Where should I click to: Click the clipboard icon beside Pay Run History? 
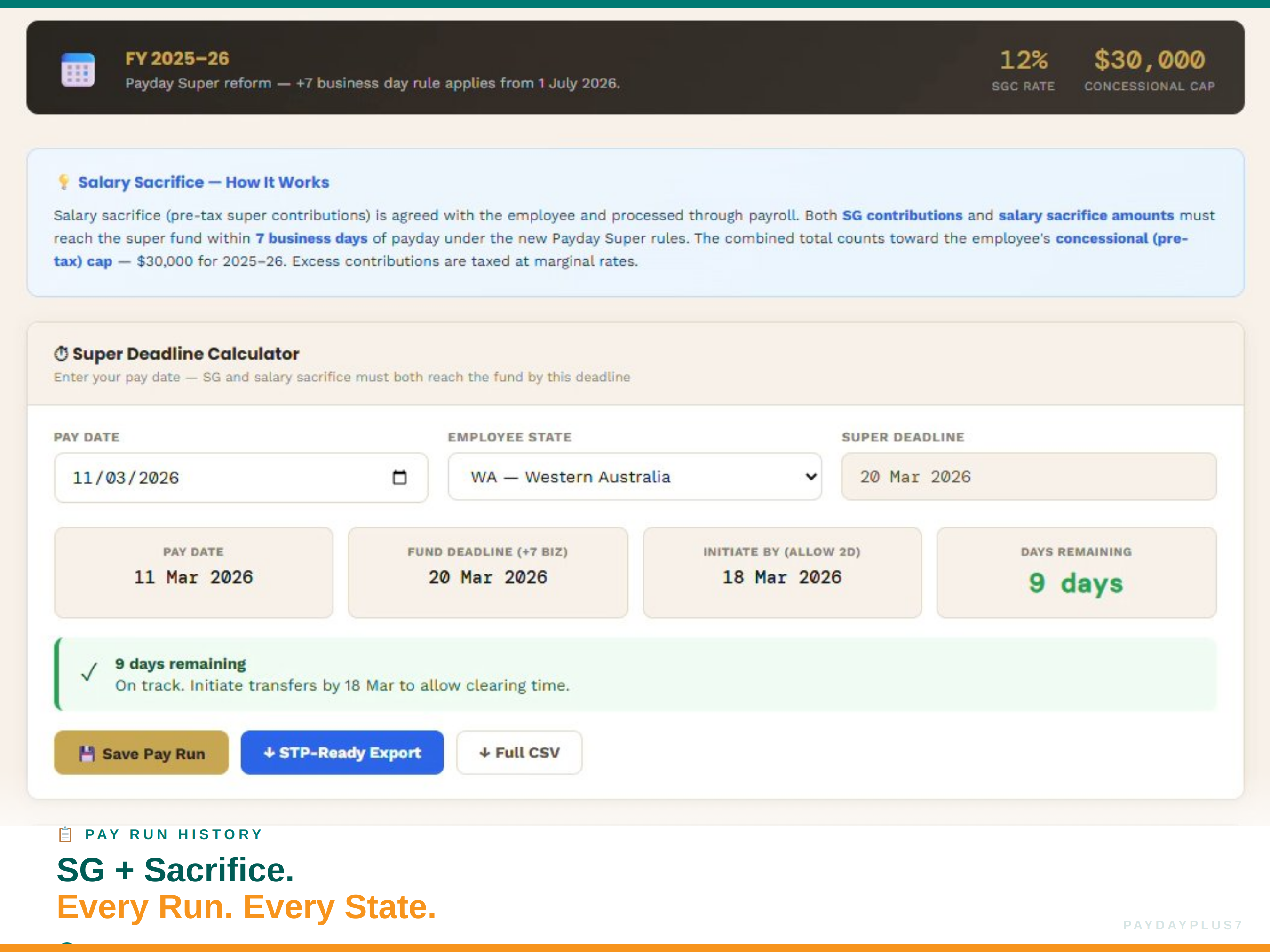[x=65, y=834]
